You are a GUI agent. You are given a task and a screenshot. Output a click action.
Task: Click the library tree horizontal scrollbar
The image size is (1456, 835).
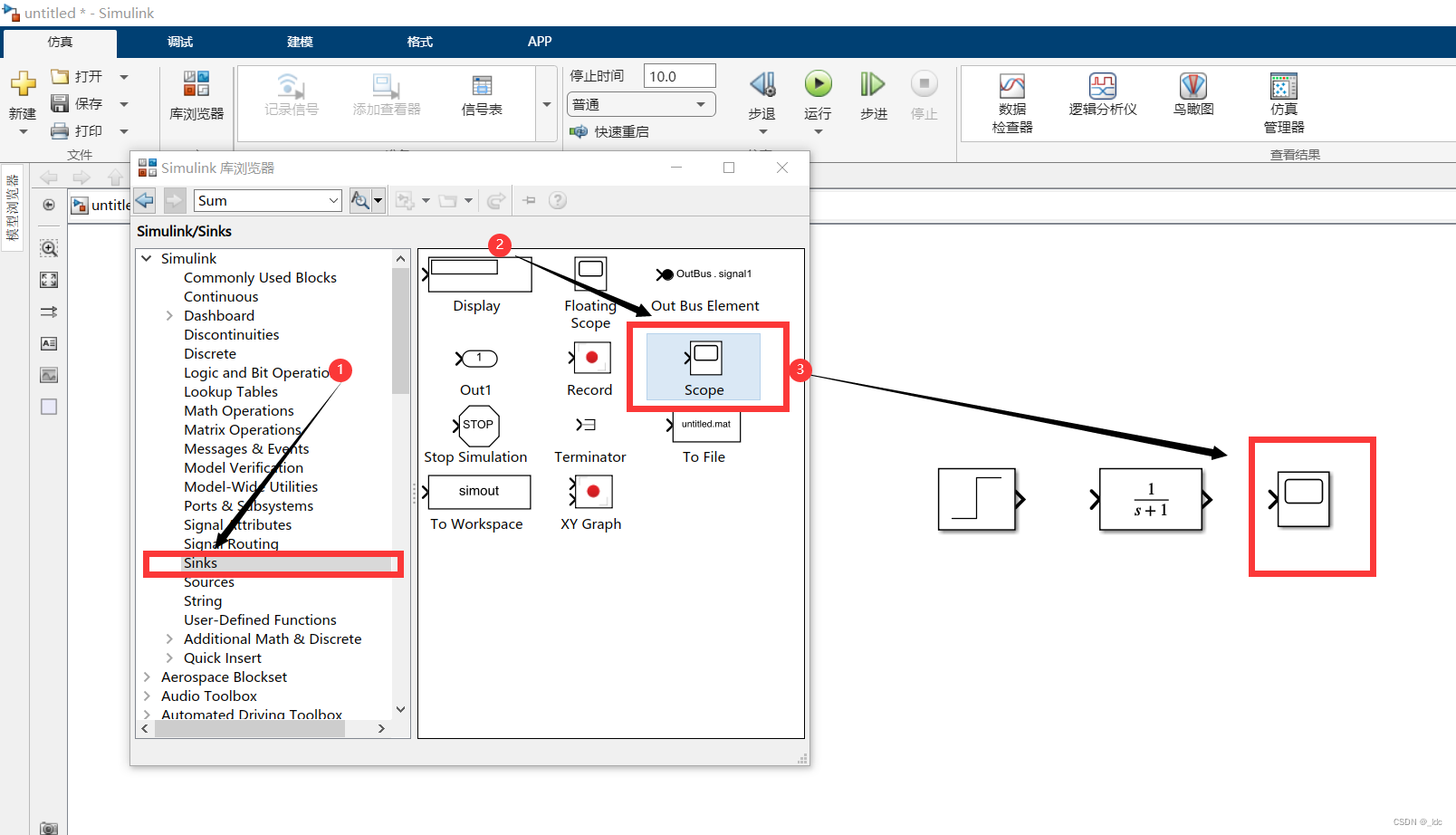point(250,728)
